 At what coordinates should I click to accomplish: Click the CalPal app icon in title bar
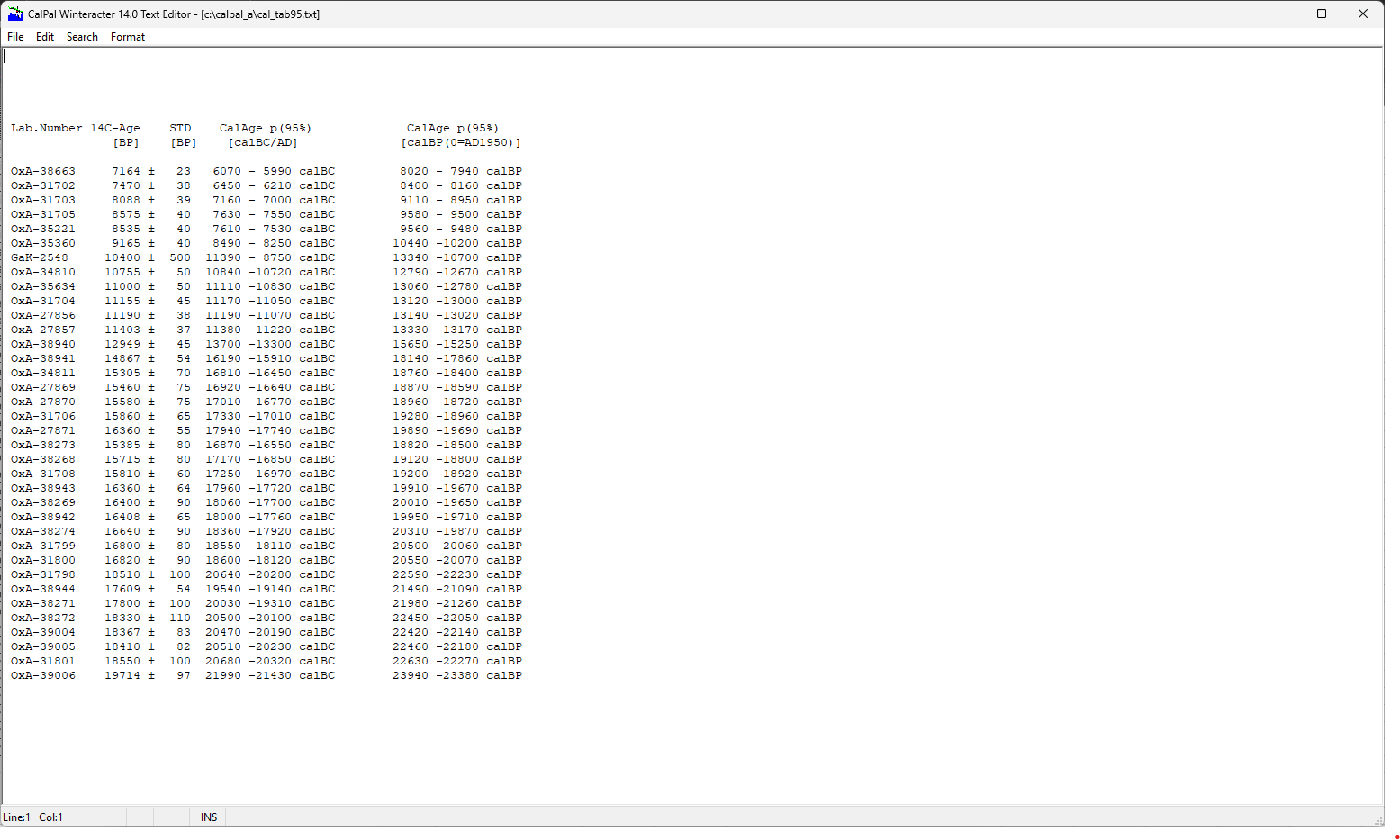pyautogui.click(x=14, y=14)
